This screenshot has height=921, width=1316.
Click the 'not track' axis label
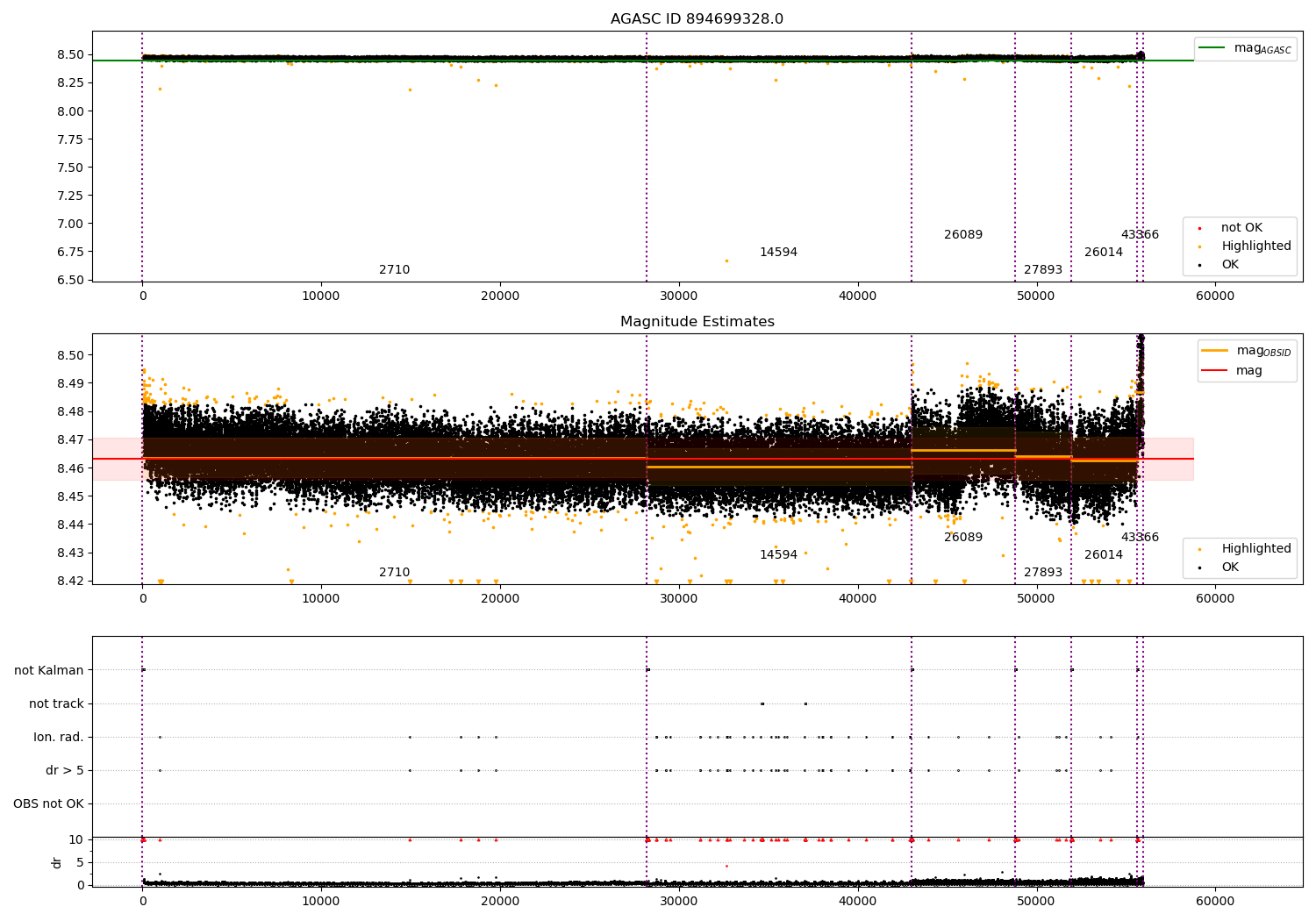click(56, 703)
